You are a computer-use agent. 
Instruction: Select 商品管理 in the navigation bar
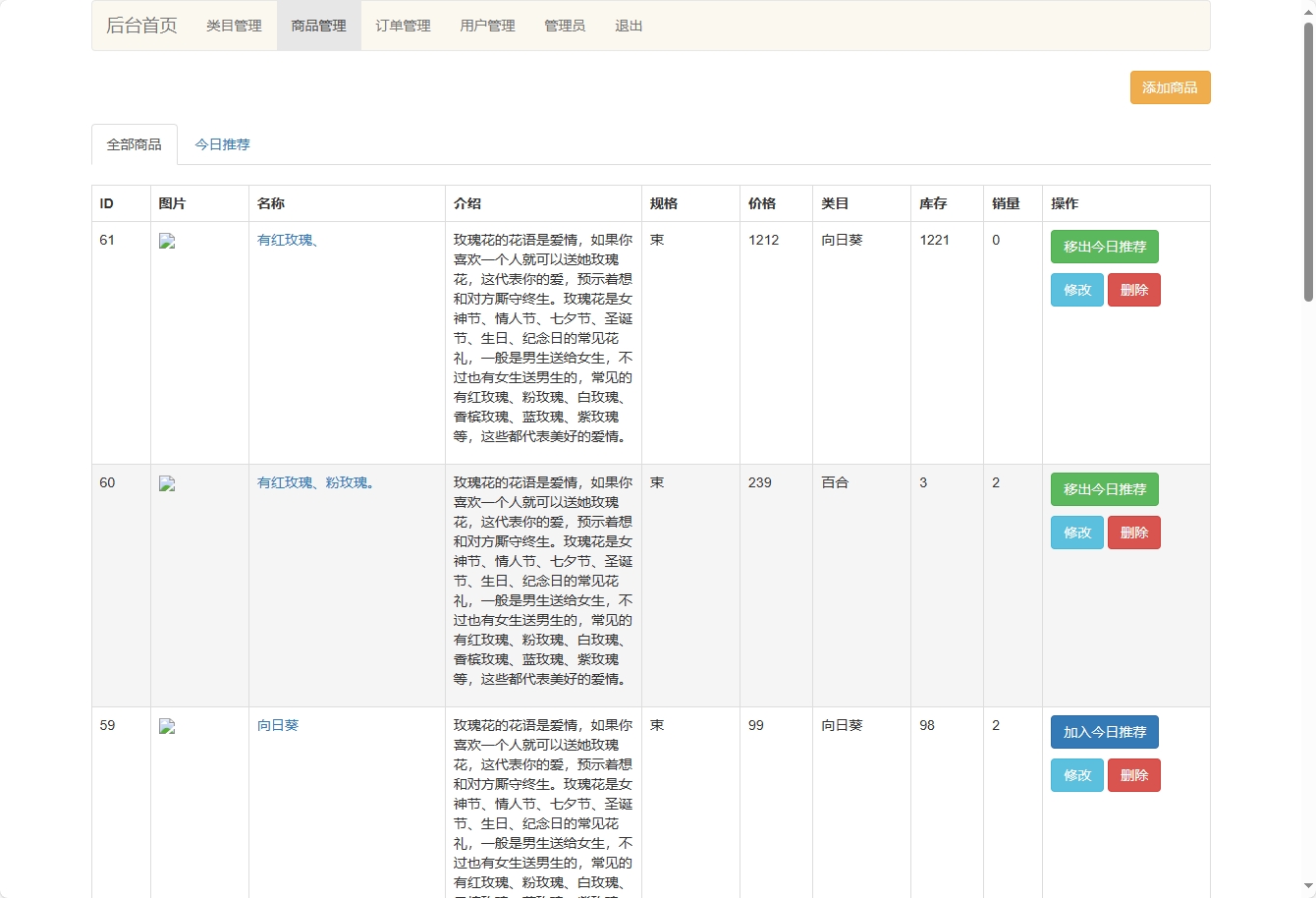click(318, 26)
